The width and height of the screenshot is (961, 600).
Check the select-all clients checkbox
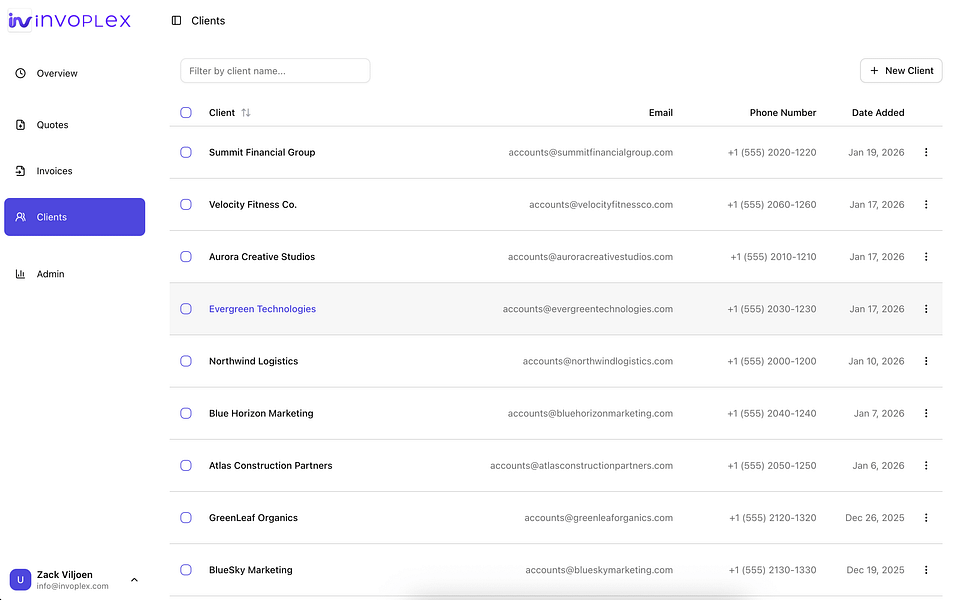[x=186, y=113]
